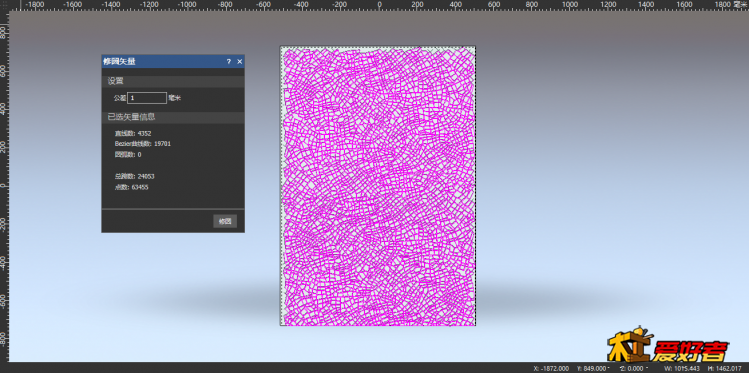Image resolution: width=749 pixels, height=373 pixels.
Task: Click the 1000 mark on horizontal ruler
Action: coord(570,4)
